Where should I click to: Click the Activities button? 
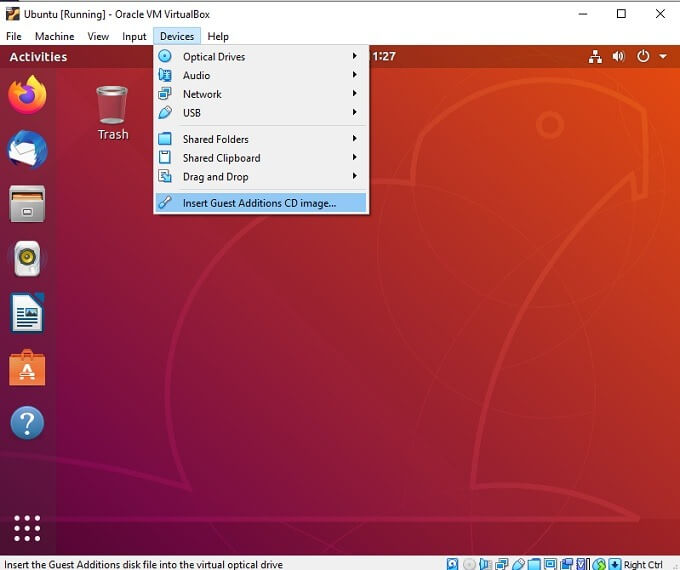[x=38, y=57]
